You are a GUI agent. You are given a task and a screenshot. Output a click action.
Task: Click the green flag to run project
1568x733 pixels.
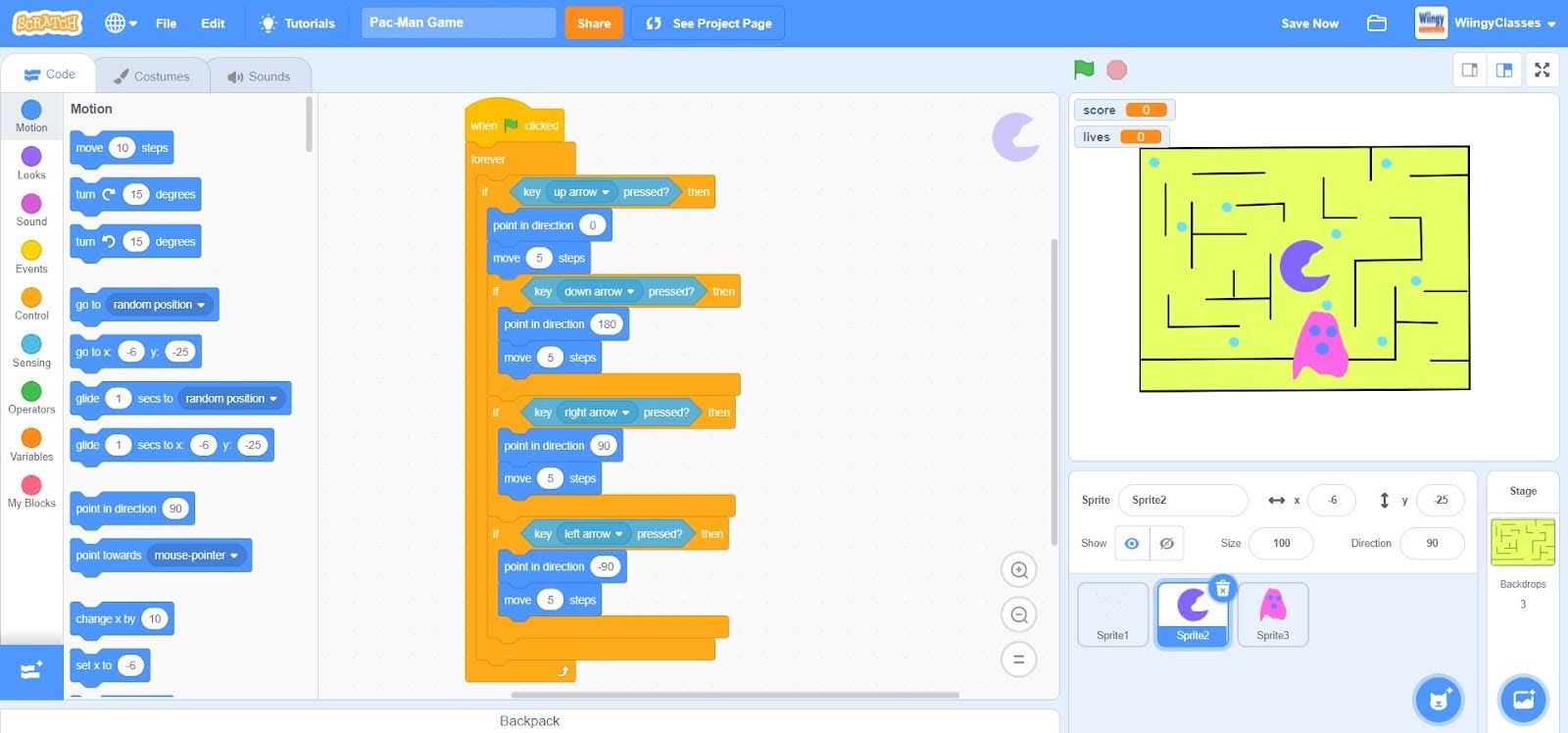click(x=1083, y=70)
